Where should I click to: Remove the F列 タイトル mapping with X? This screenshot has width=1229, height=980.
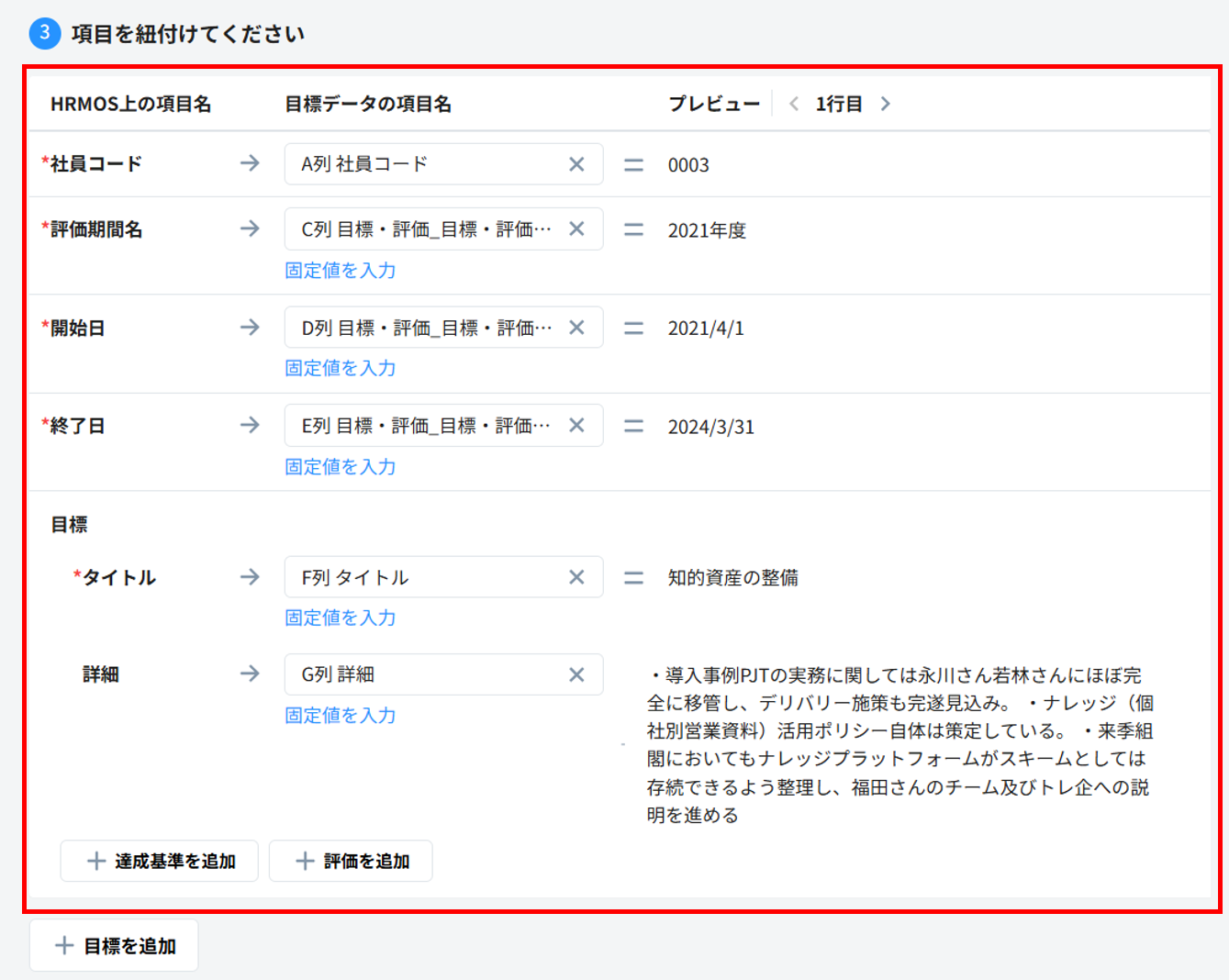pyautogui.click(x=576, y=577)
